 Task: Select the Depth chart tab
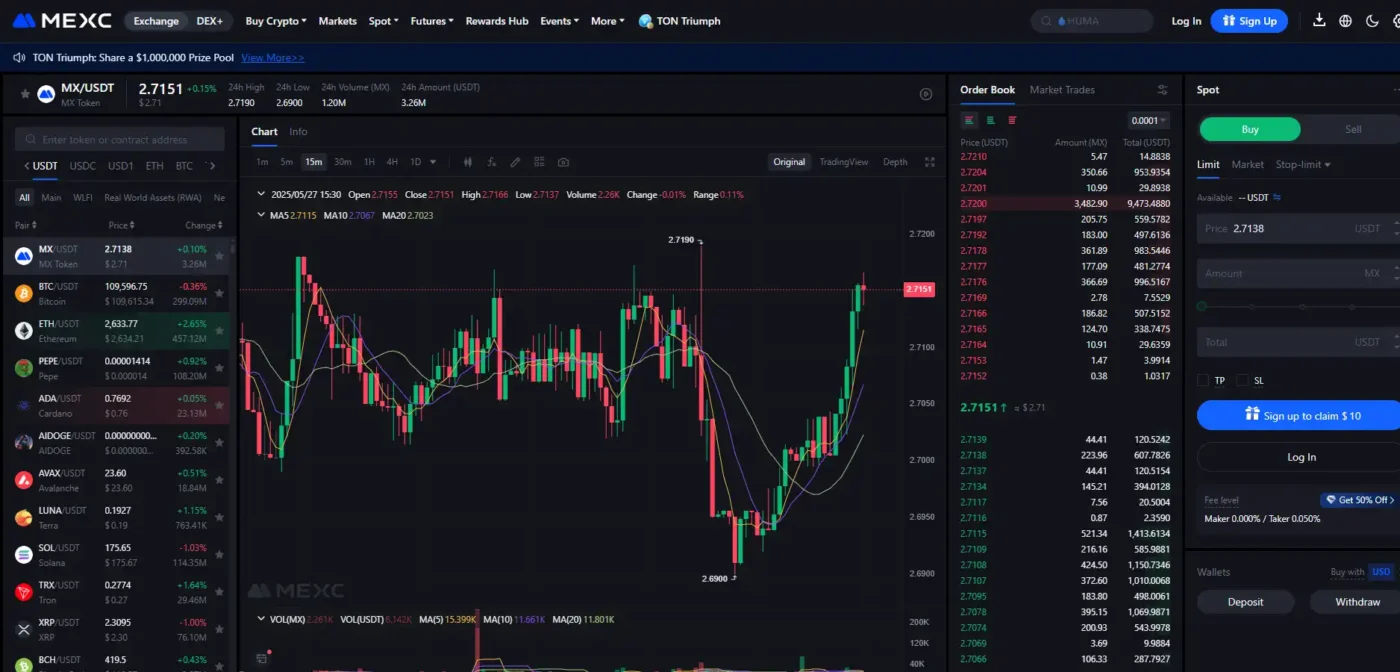point(895,162)
